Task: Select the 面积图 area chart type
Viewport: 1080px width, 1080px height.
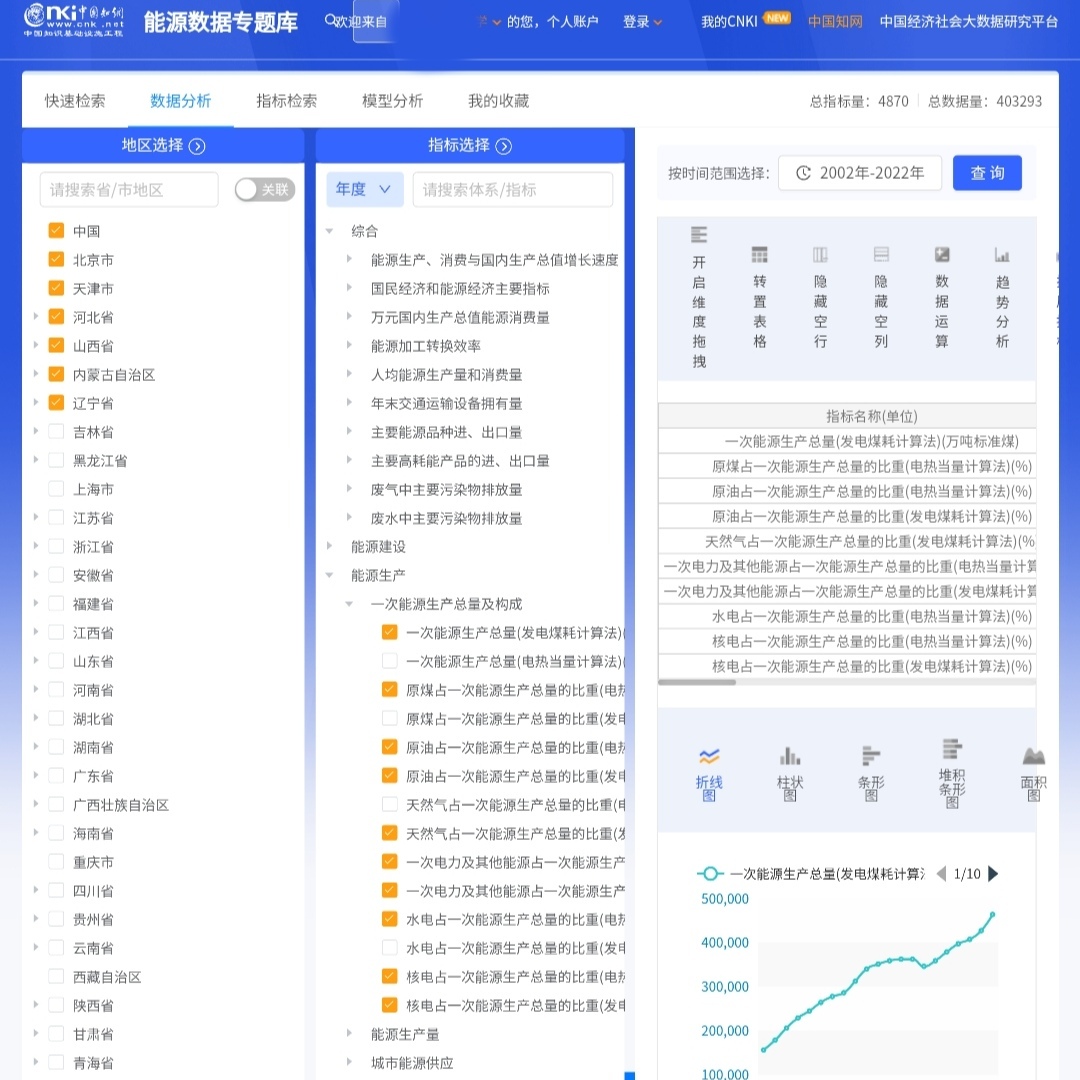Action: [1033, 770]
